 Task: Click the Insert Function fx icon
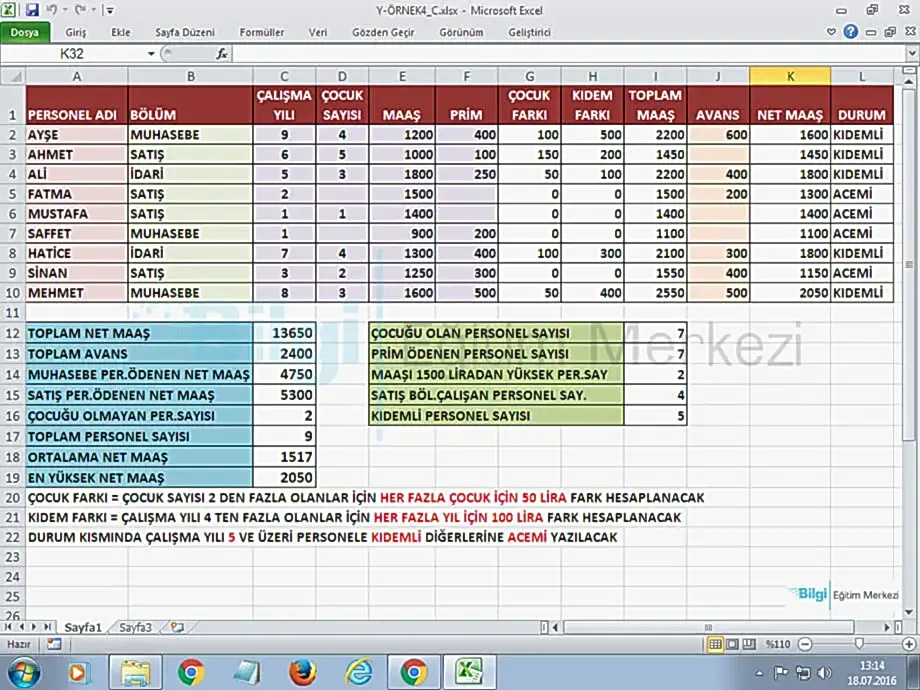pos(222,54)
